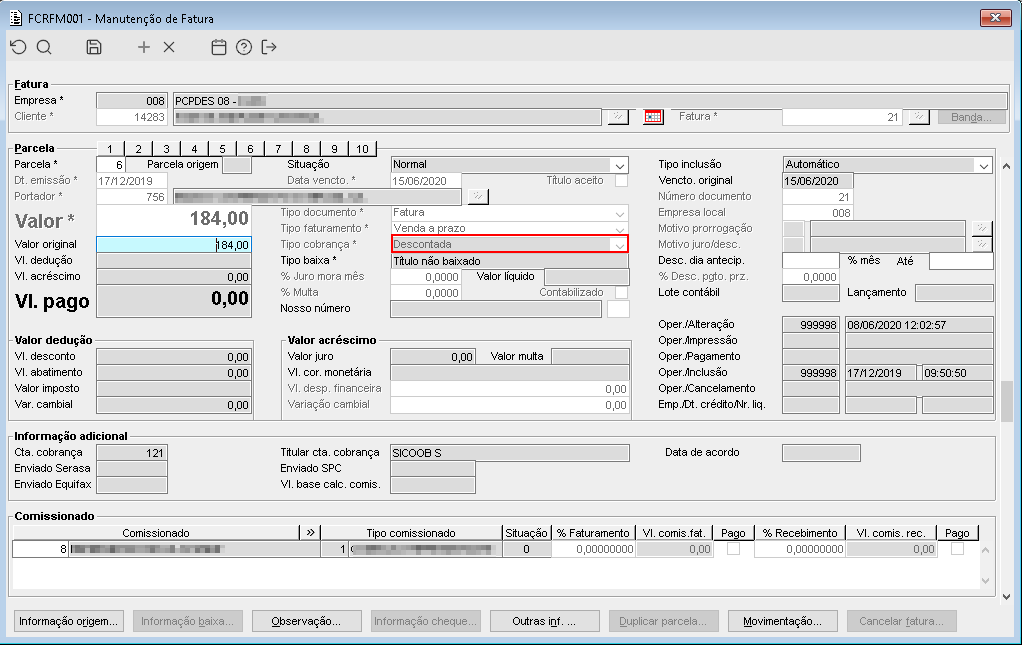Viewport: 1022px width, 645px height.
Task: Click the Observação... button
Action: pyautogui.click(x=306, y=621)
